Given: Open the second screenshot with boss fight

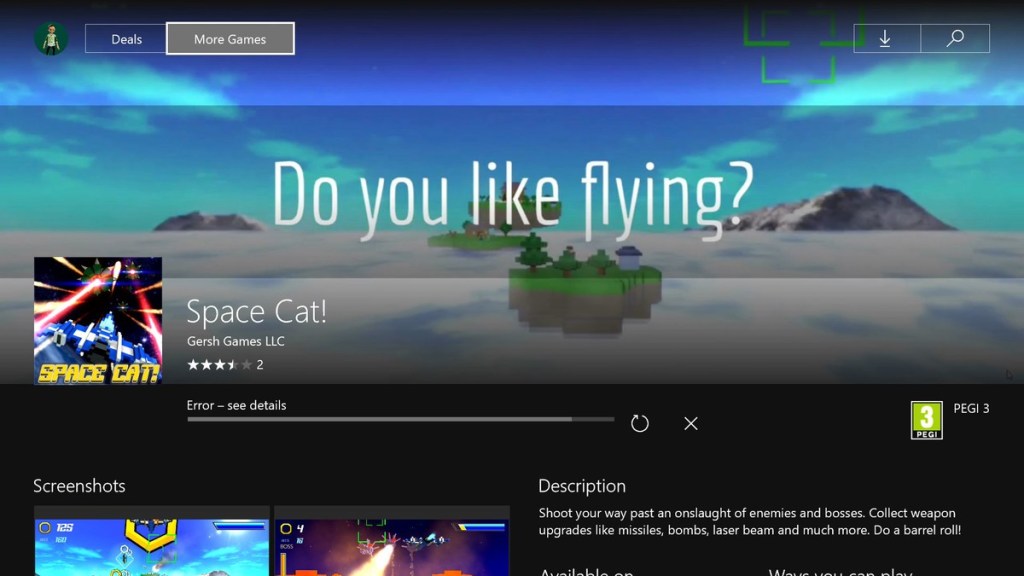Looking at the screenshot, I should [392, 541].
